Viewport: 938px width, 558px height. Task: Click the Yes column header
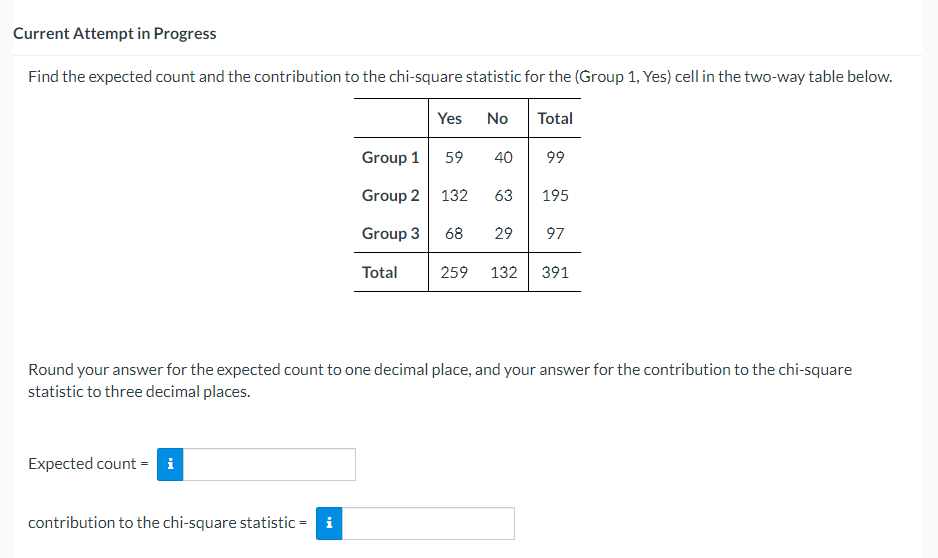pos(449,118)
